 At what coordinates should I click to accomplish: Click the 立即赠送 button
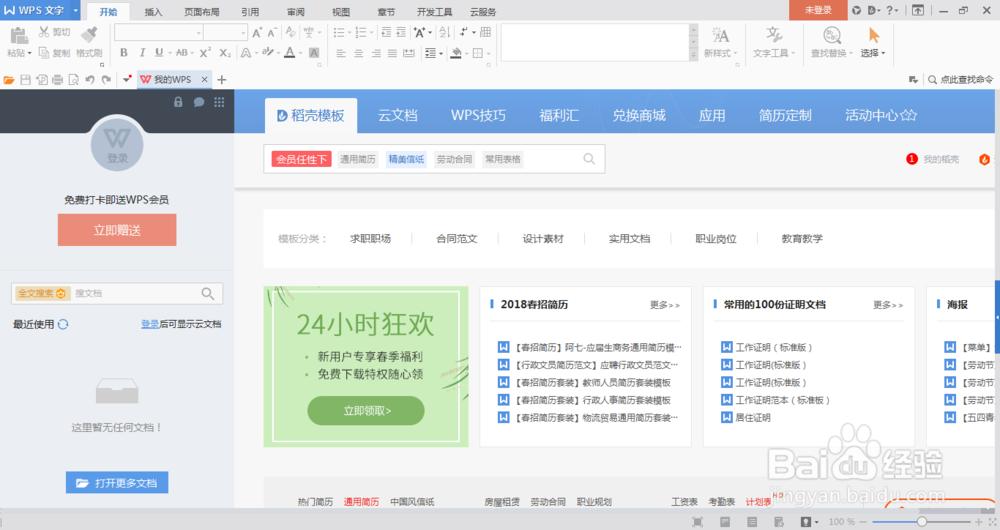117,230
